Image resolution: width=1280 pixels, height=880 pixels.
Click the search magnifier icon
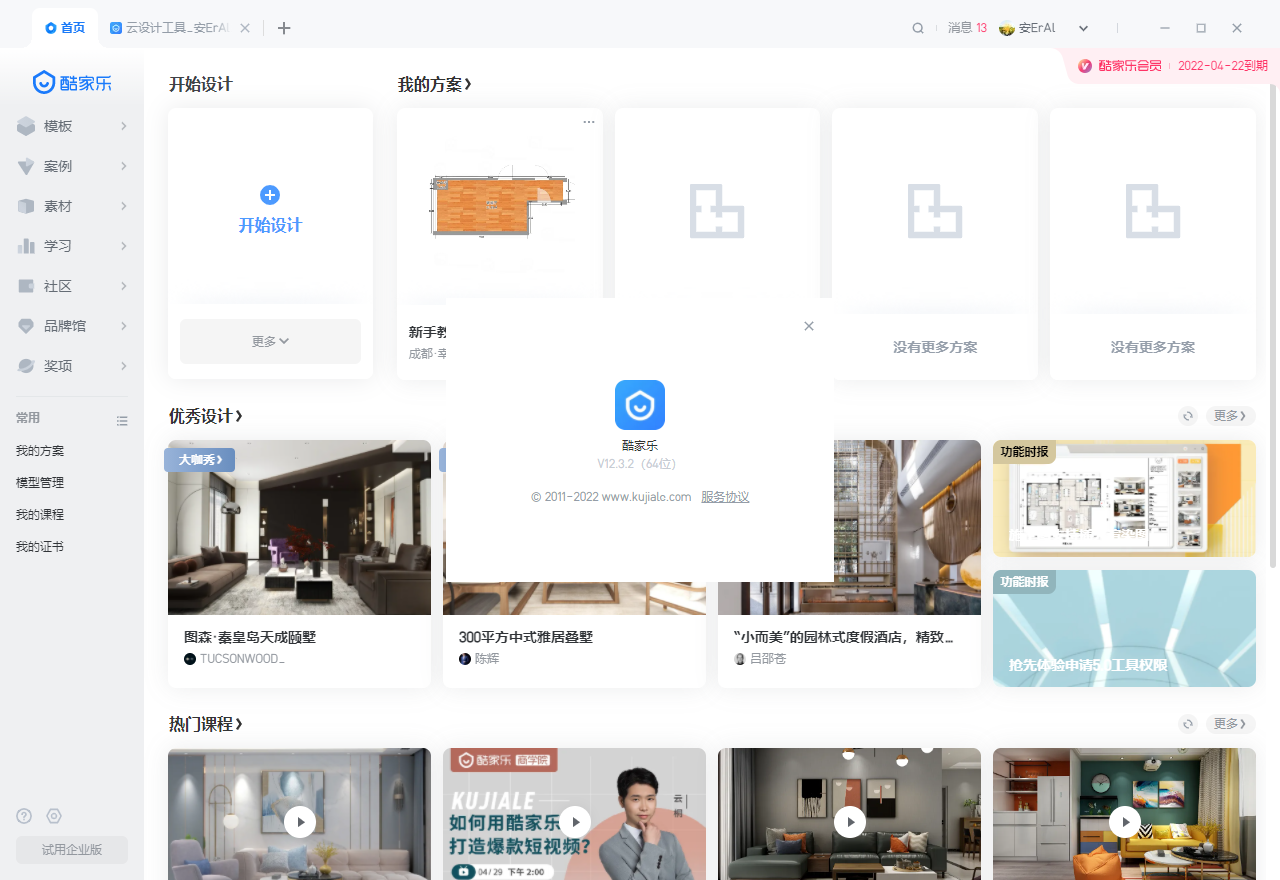click(x=918, y=28)
